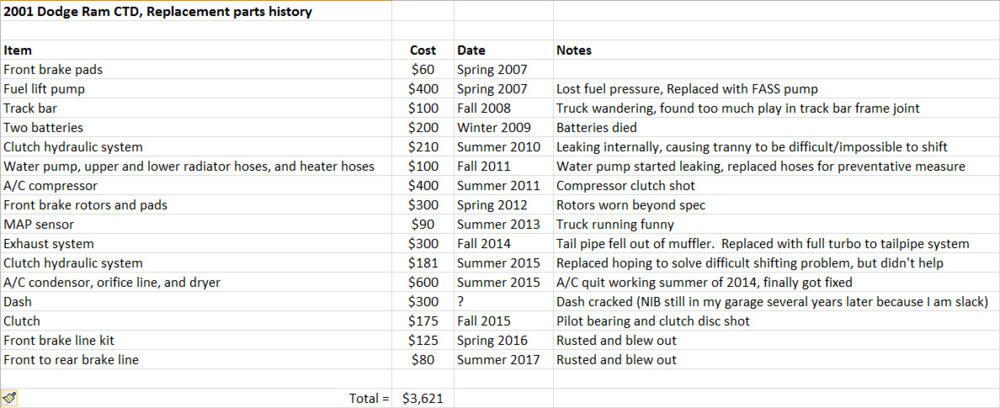Select the $181 clutch hydraulic cost cell
1000x408 pixels.
(424, 263)
